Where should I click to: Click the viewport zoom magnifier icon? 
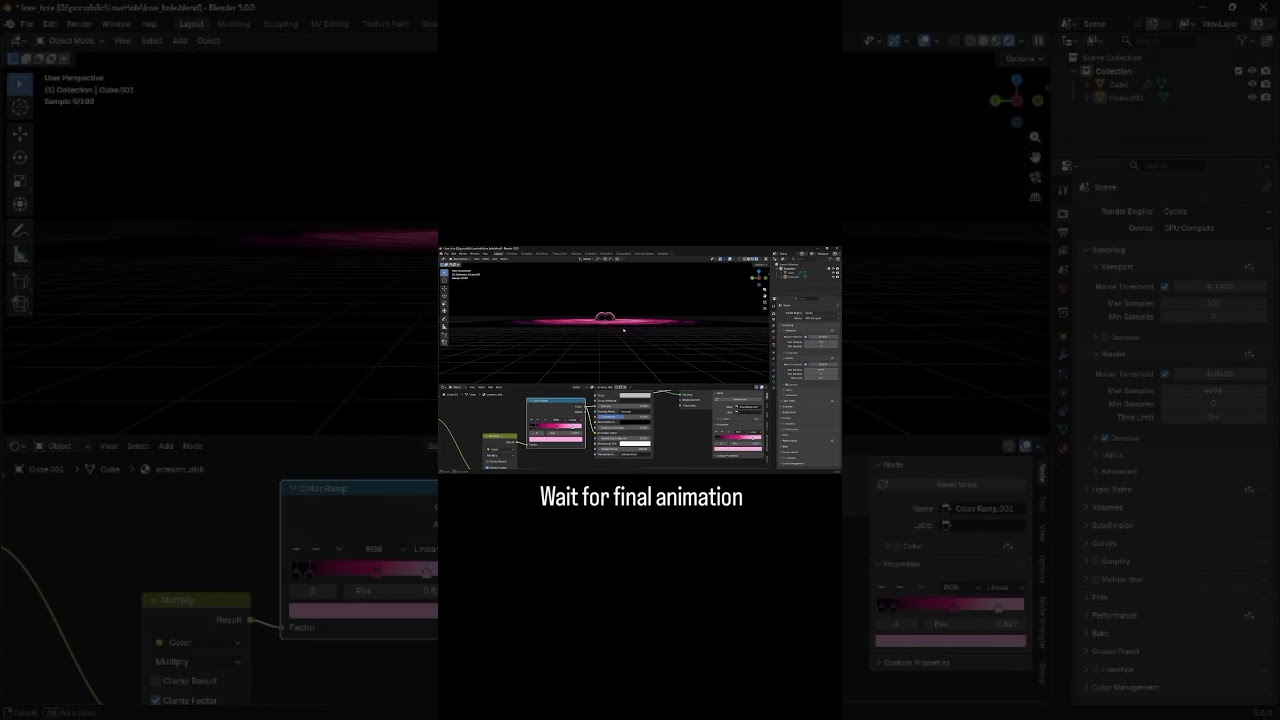click(1034, 137)
